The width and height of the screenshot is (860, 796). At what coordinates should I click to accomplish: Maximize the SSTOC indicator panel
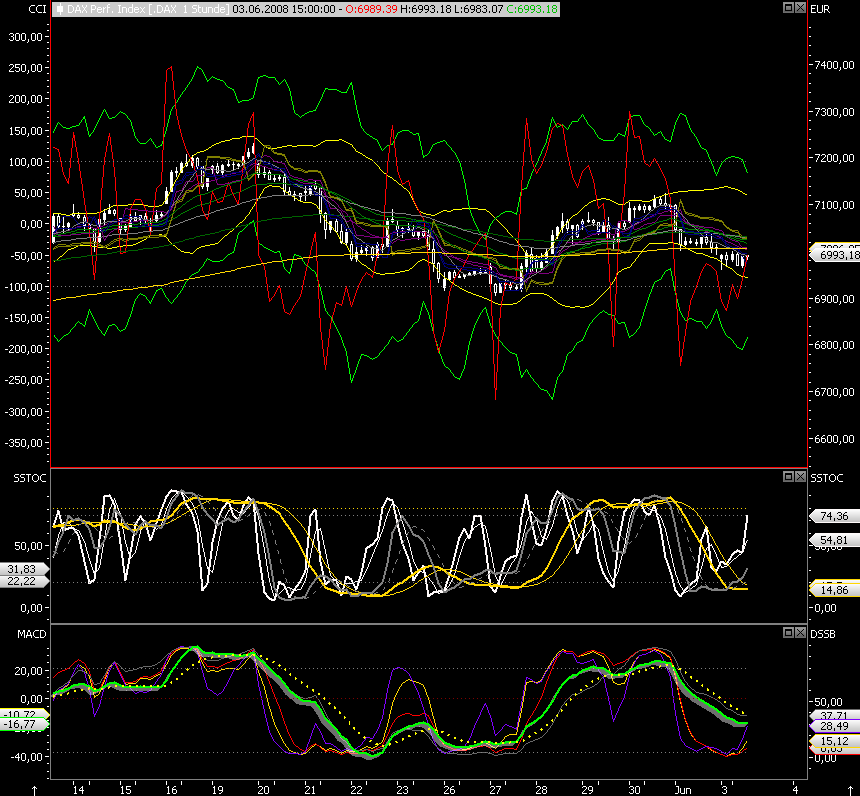tap(788, 476)
